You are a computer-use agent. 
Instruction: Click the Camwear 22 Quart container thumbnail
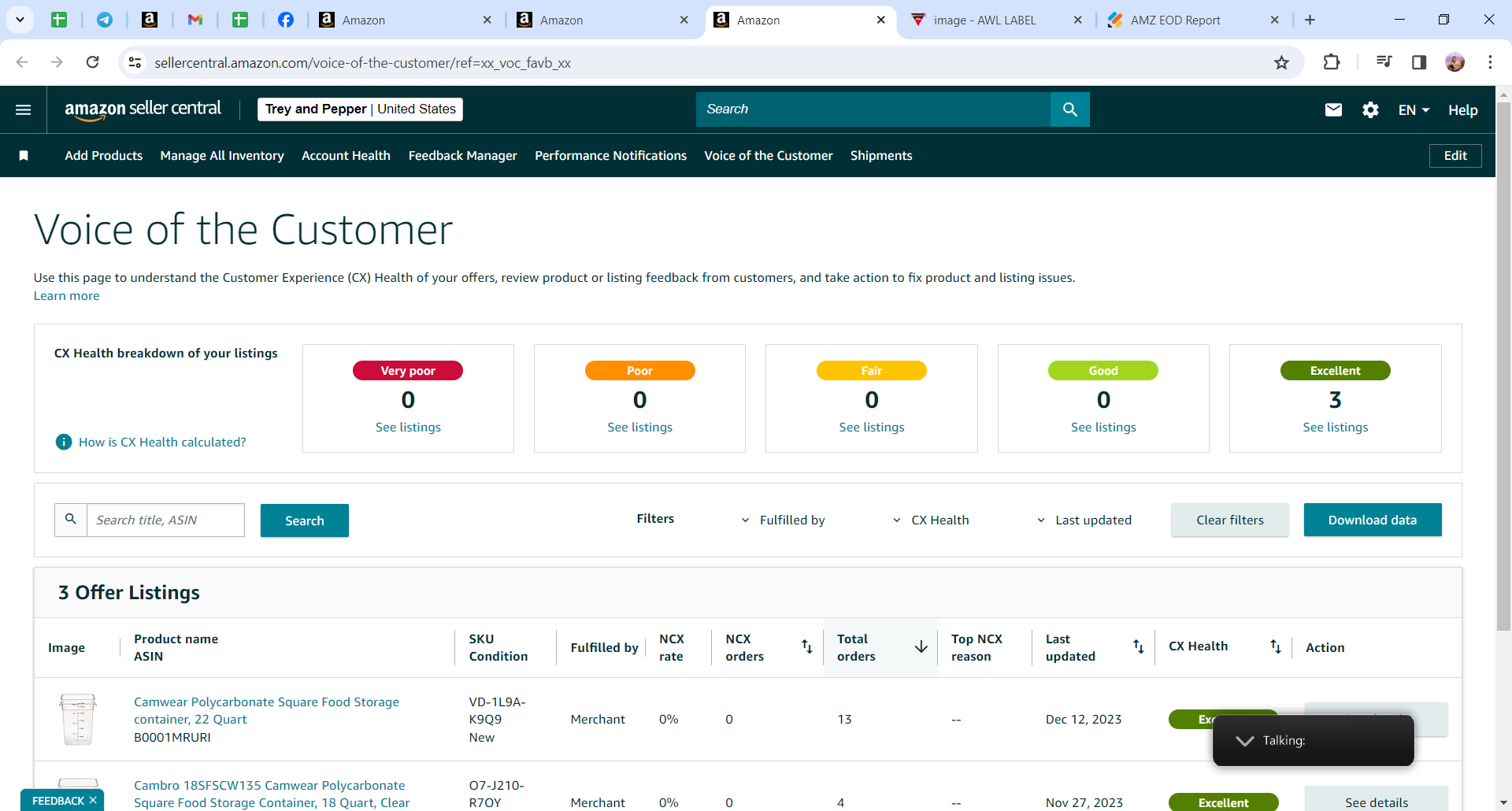click(78, 720)
